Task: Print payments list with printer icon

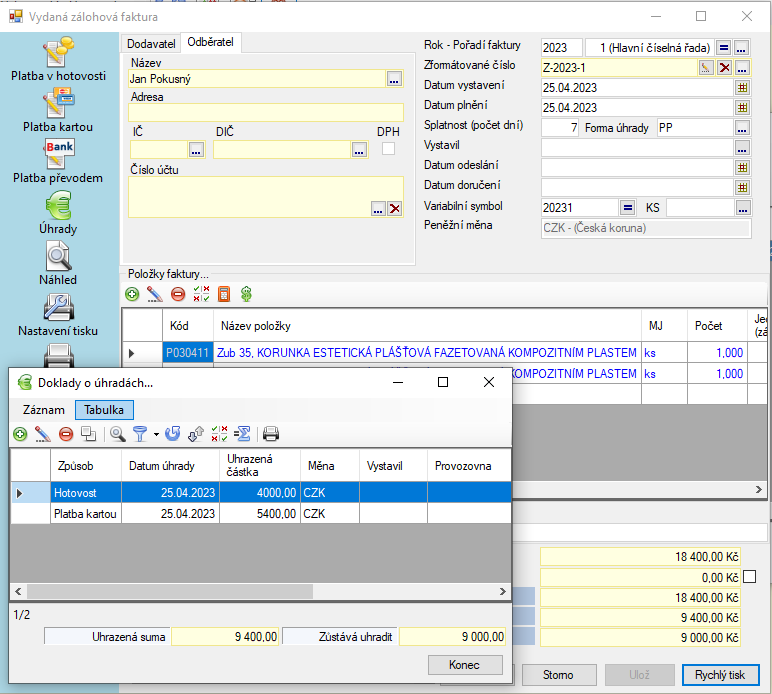Action: point(271,434)
